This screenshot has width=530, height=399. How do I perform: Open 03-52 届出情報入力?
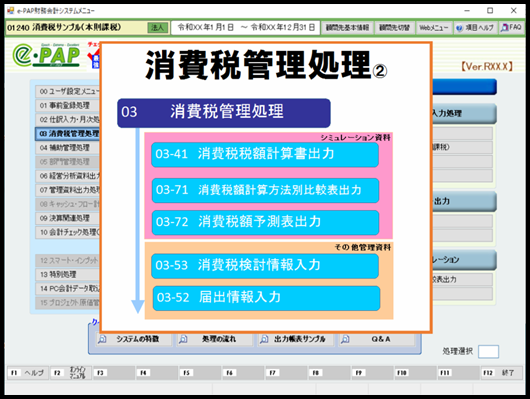click(x=266, y=298)
